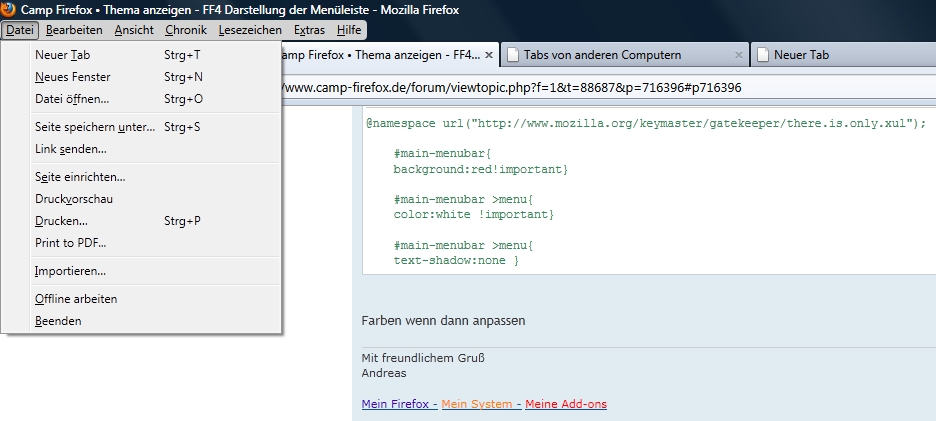The height and width of the screenshot is (421, 936).
Task: Choose 'Druckvorschau' from the menu
Action: click(74, 199)
